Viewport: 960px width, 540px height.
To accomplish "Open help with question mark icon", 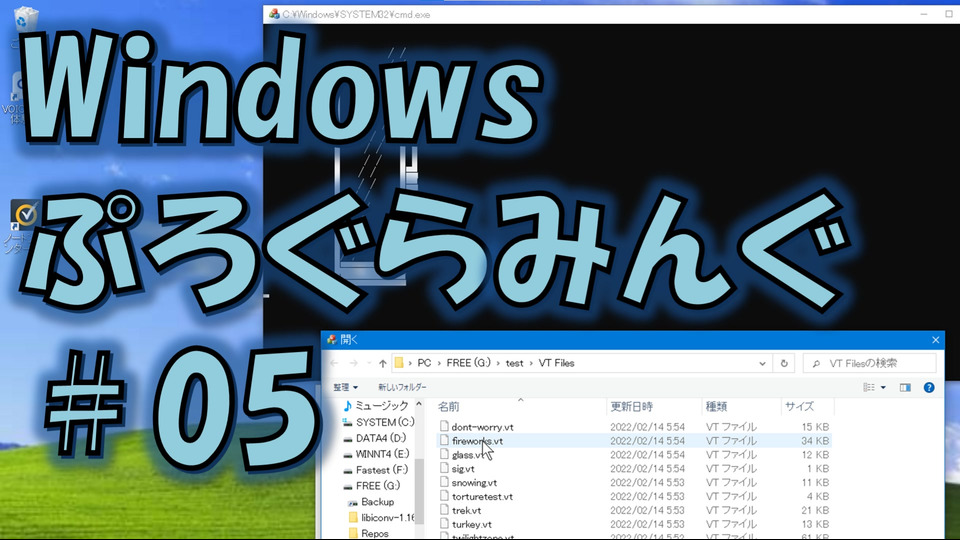I will tap(929, 388).
